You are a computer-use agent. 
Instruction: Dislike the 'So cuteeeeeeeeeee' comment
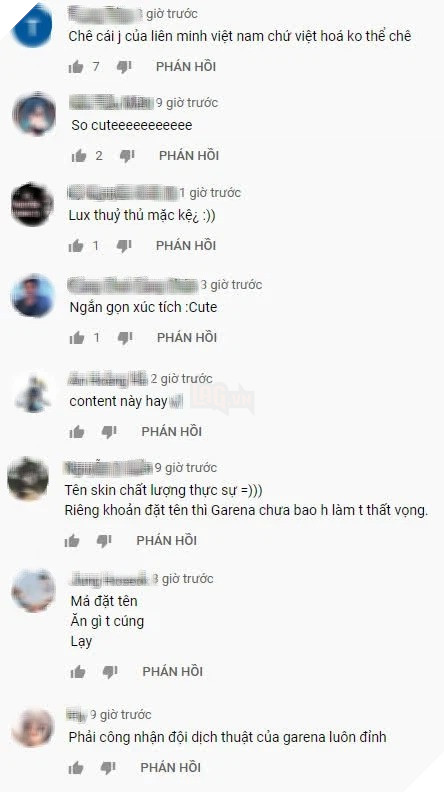pyautogui.click(x=127, y=156)
